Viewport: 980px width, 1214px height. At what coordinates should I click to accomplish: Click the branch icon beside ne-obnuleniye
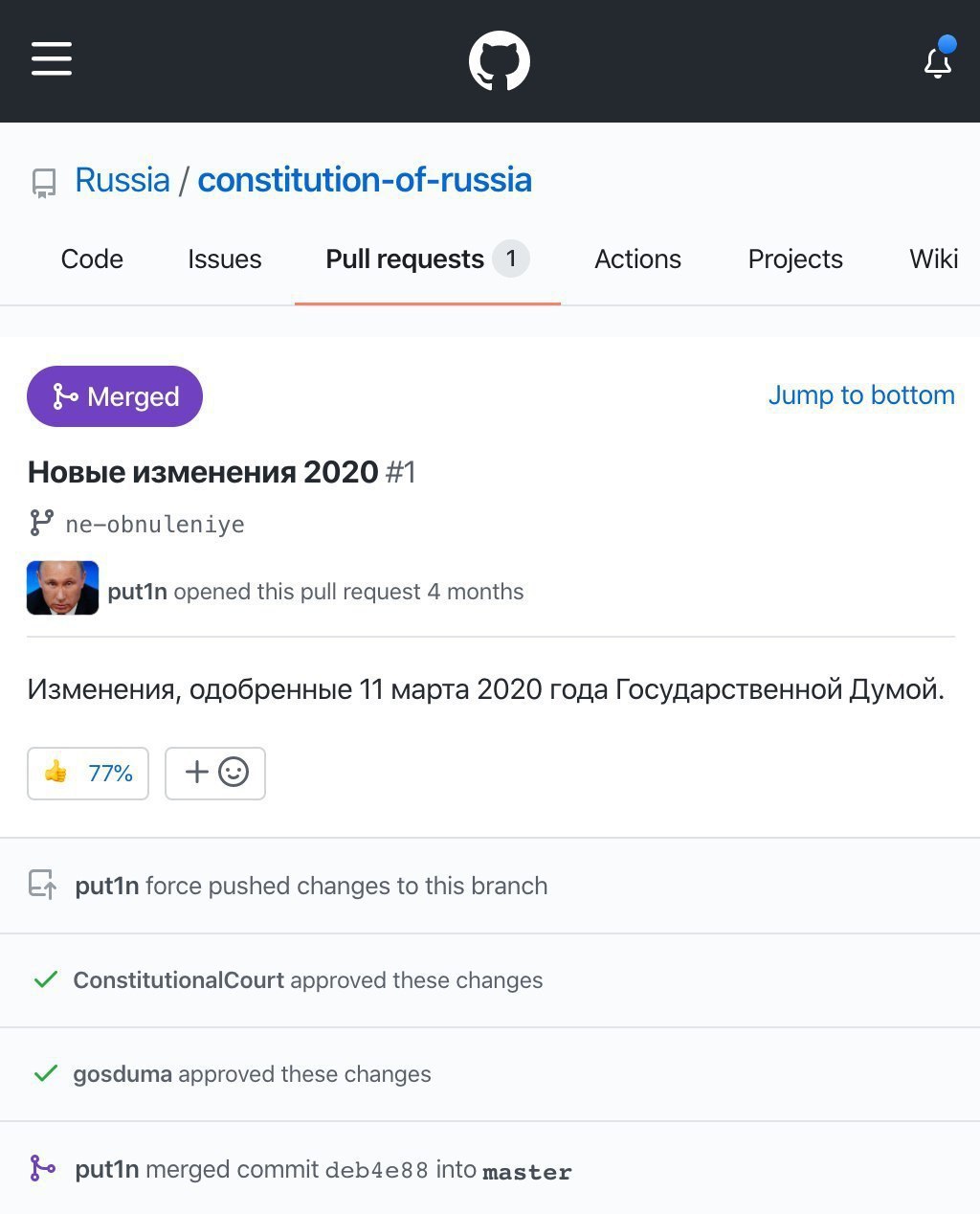41,523
